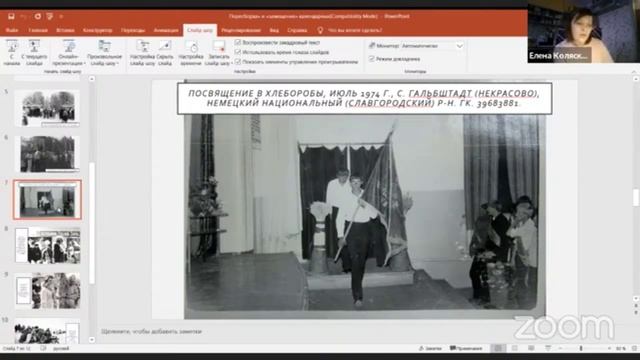Click main editor vertical scrollbar thumb
The image size is (640, 360).
(636, 198)
